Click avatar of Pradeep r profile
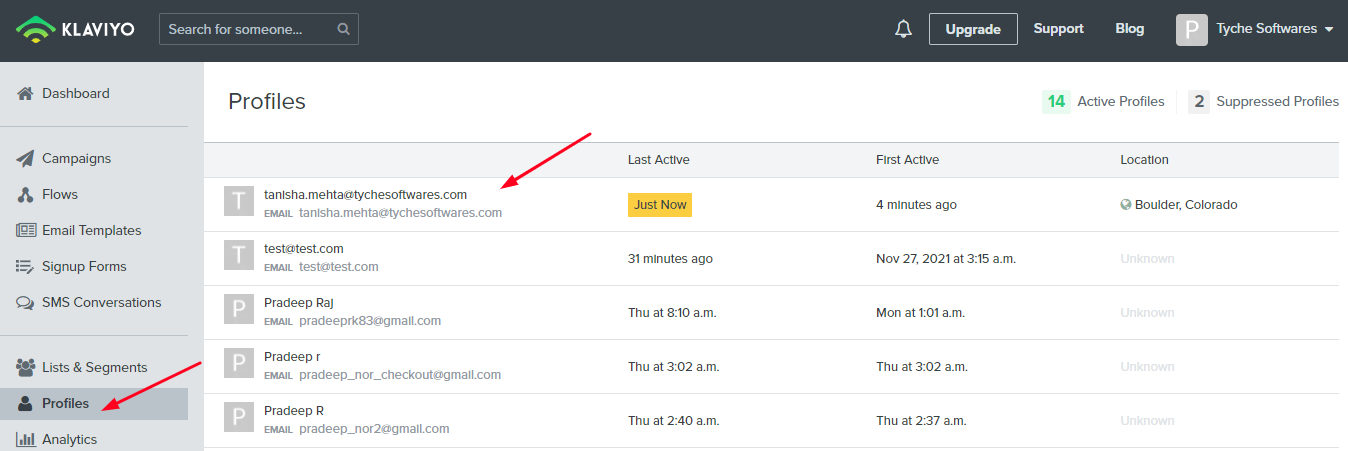Image resolution: width=1348 pixels, height=451 pixels. click(239, 363)
